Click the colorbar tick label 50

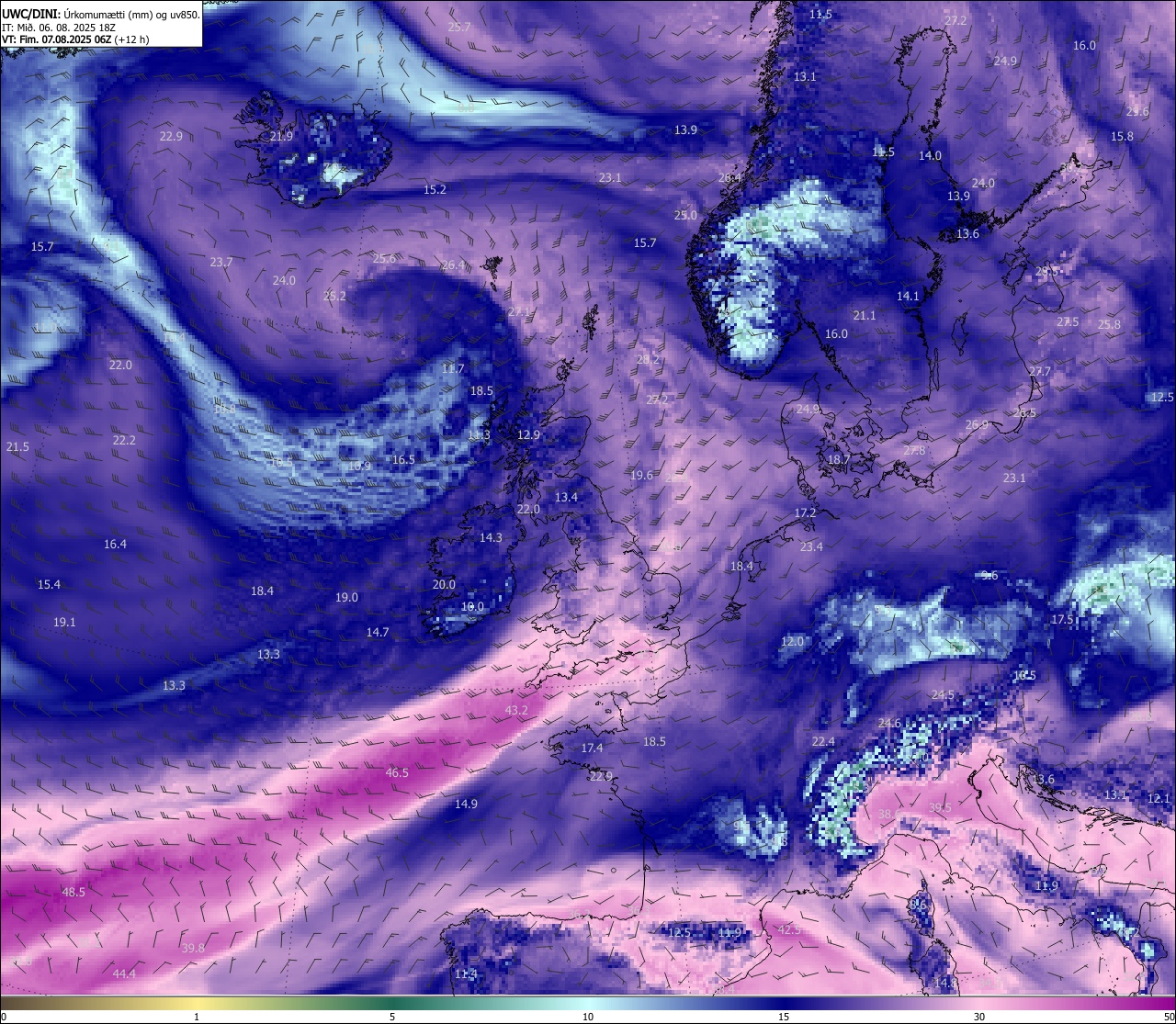click(x=1169, y=1017)
